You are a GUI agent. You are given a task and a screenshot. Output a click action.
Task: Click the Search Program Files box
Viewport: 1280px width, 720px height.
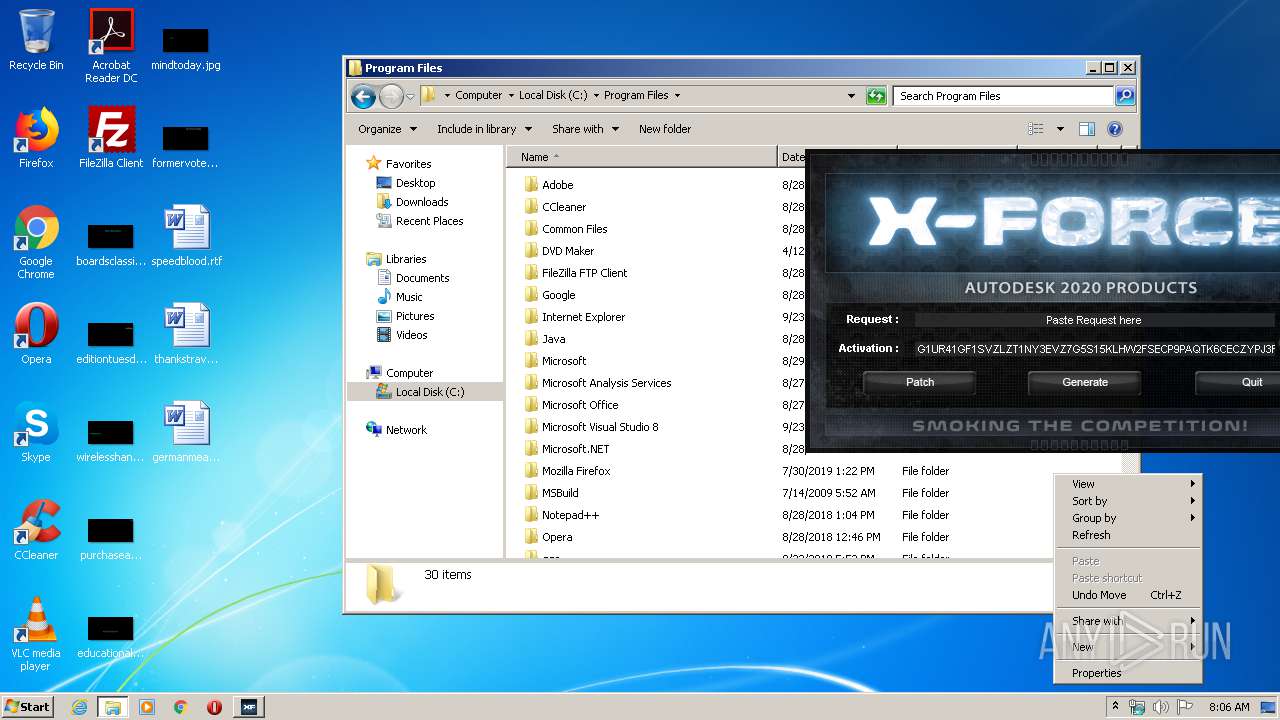1003,96
